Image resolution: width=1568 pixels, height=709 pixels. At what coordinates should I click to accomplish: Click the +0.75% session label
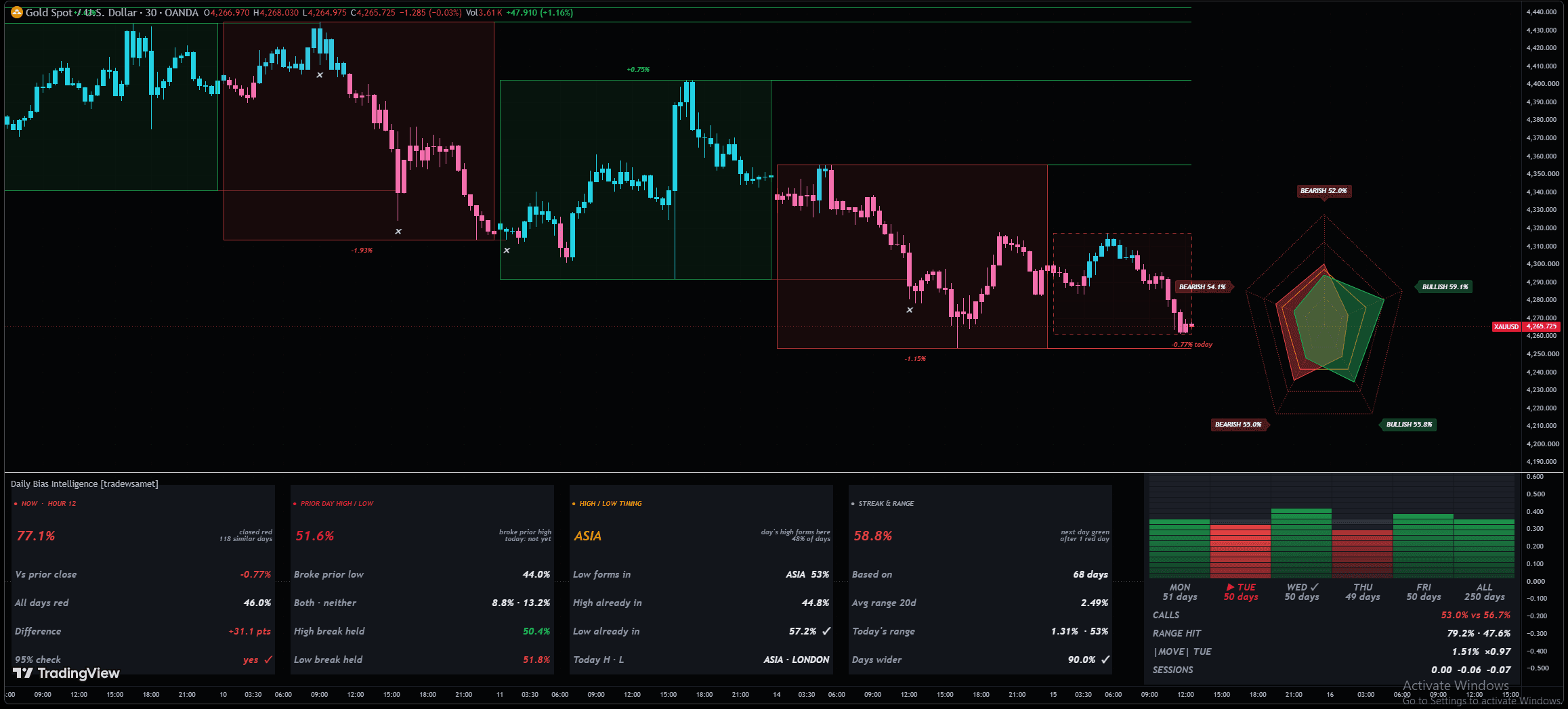pyautogui.click(x=638, y=70)
